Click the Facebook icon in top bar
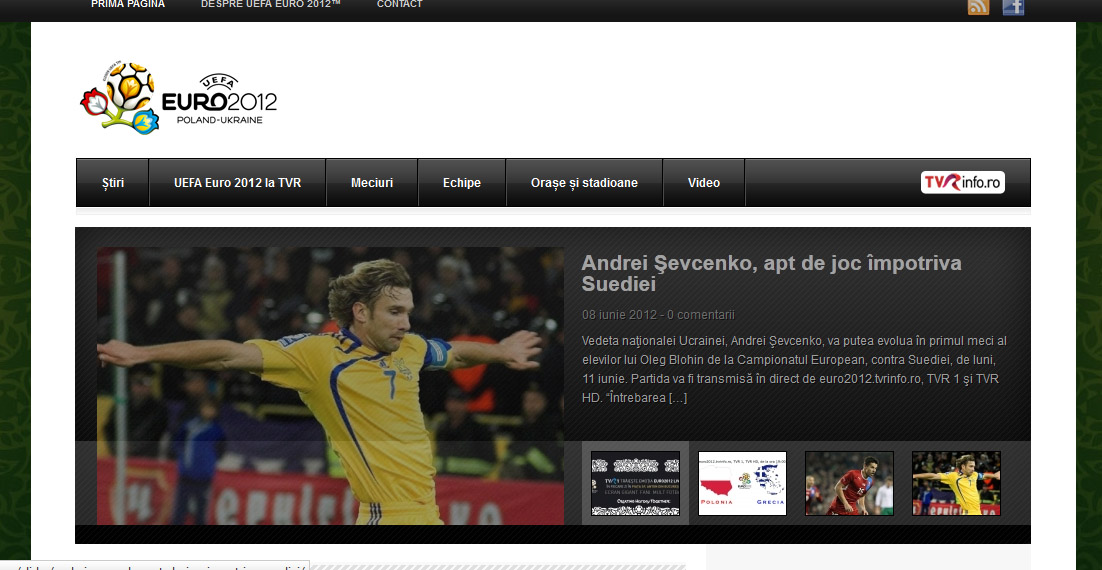Viewport: 1102px width, 570px height. tap(1013, 7)
